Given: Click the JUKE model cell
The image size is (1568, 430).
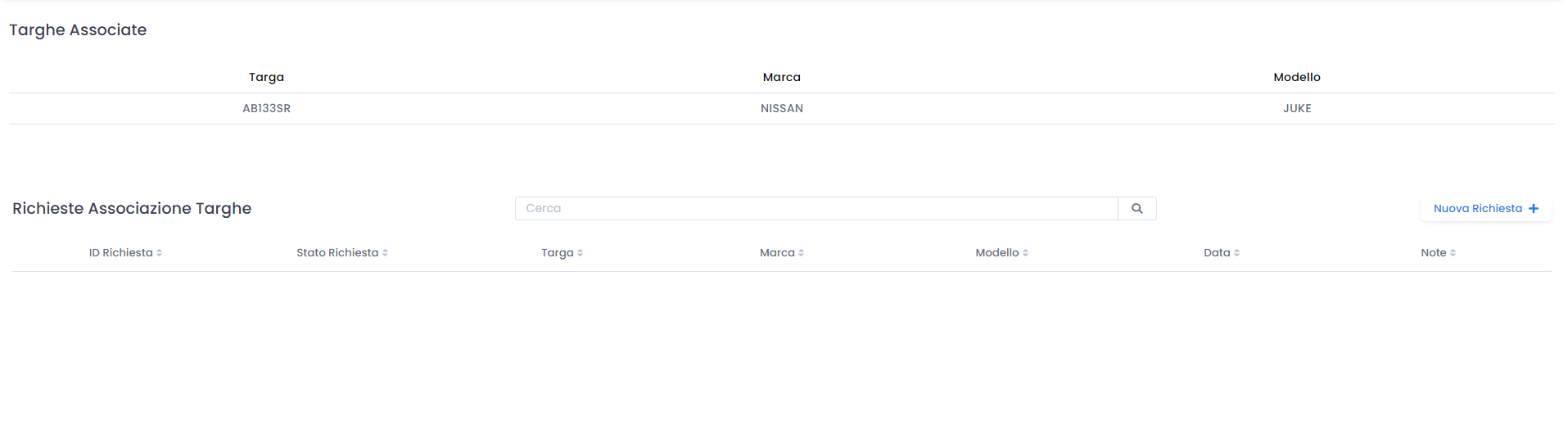Looking at the screenshot, I should [x=1297, y=108].
